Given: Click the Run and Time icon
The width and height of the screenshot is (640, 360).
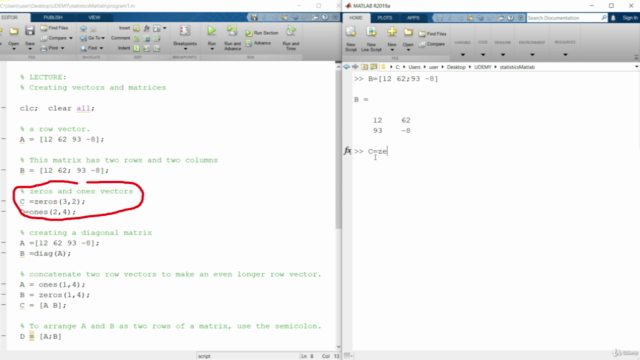Looking at the screenshot, I should point(291,31).
